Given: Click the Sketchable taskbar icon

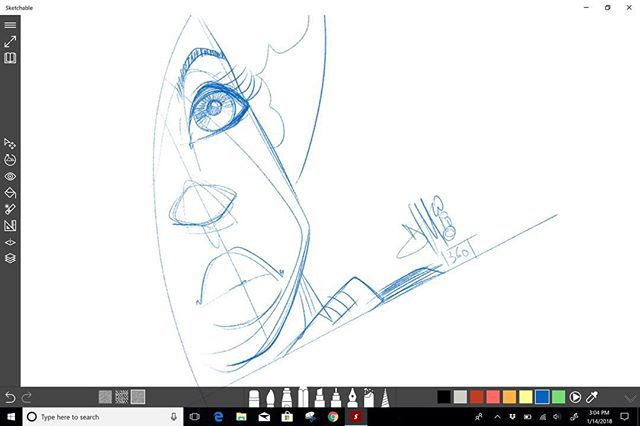Looking at the screenshot, I should [356, 417].
